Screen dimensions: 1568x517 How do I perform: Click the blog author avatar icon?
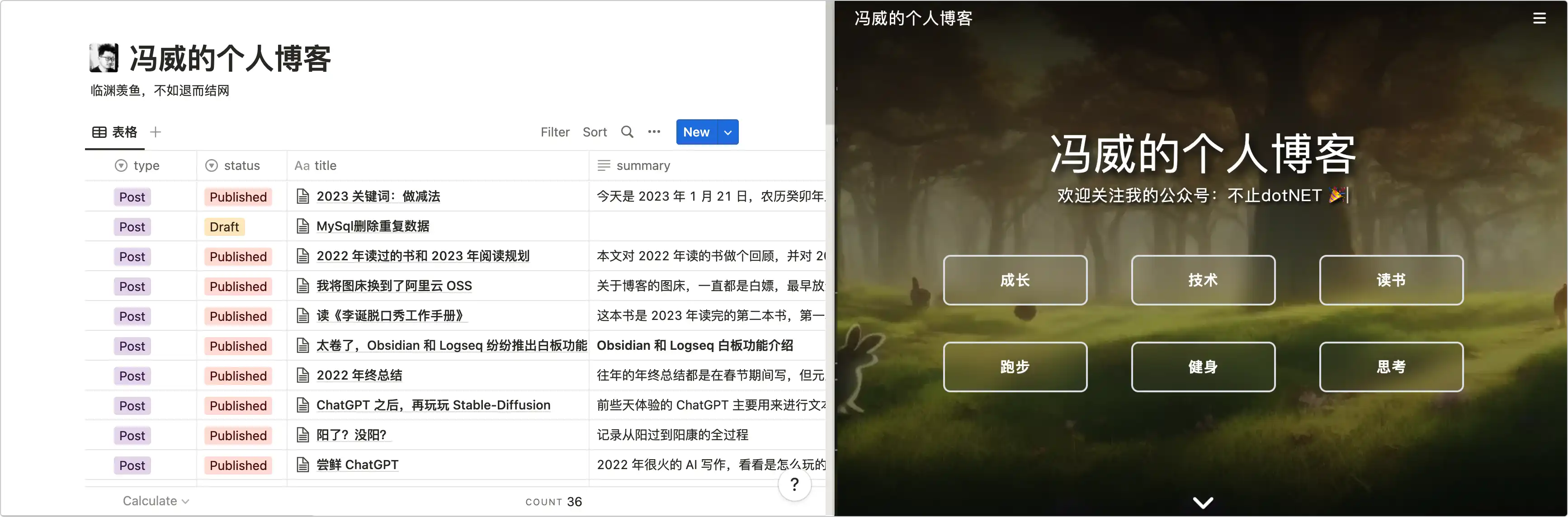coord(104,58)
